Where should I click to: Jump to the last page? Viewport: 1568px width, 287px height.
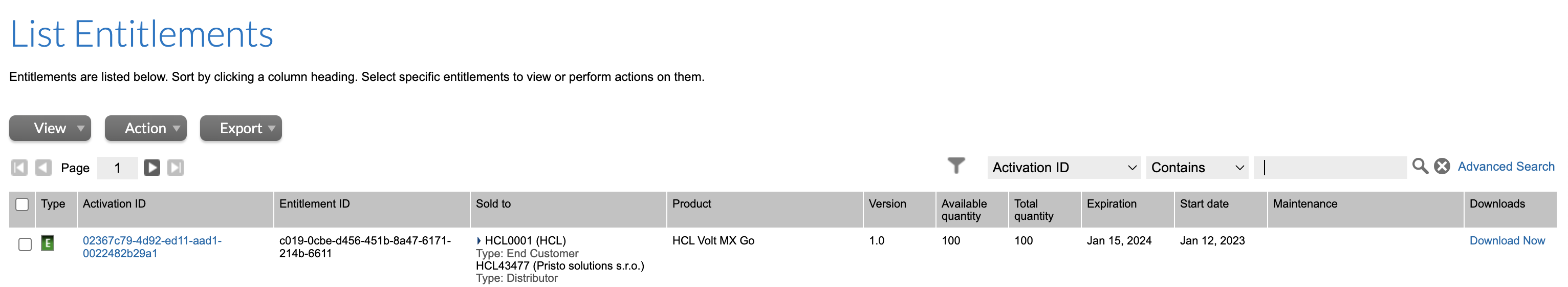176,168
